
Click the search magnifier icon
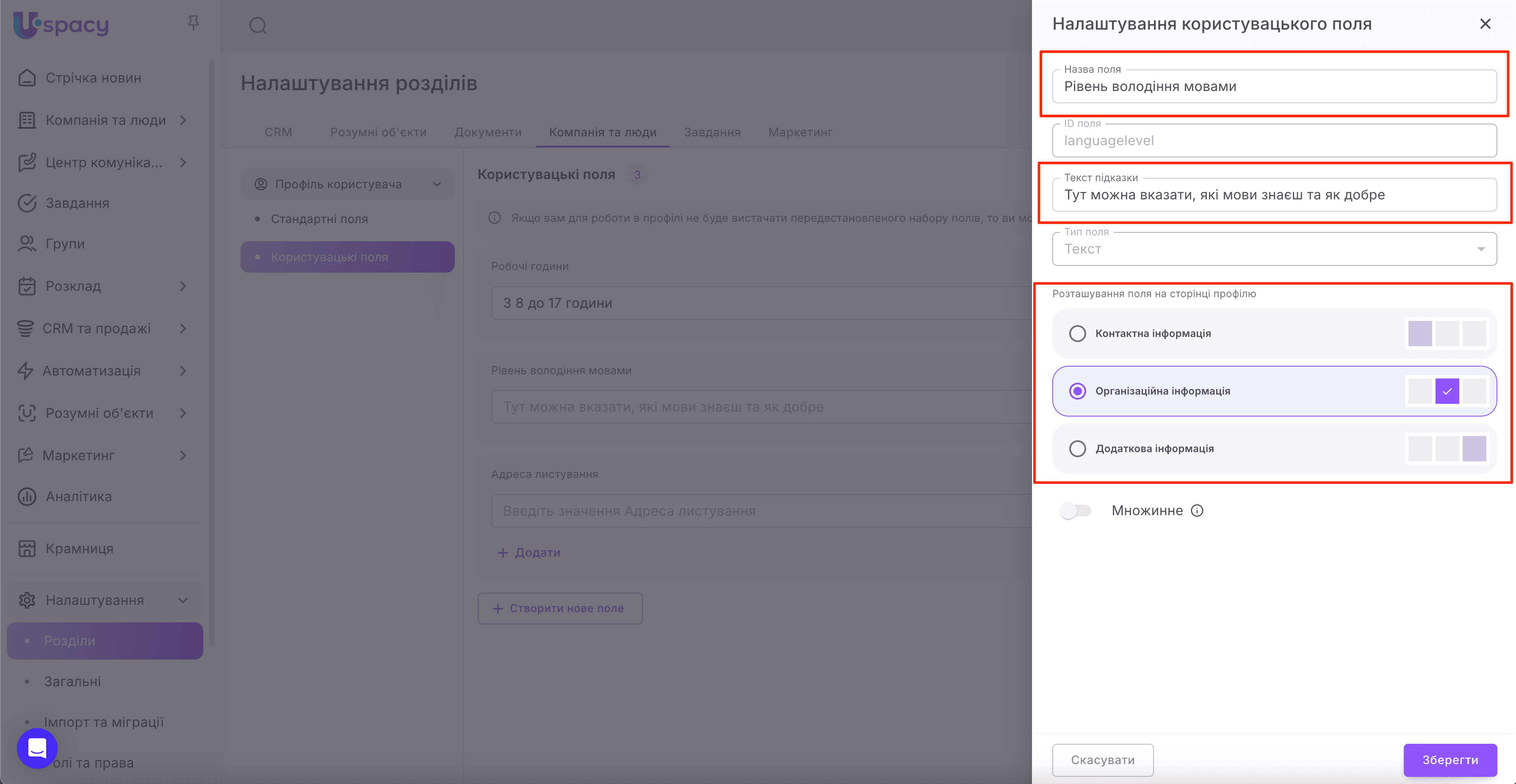click(x=258, y=26)
